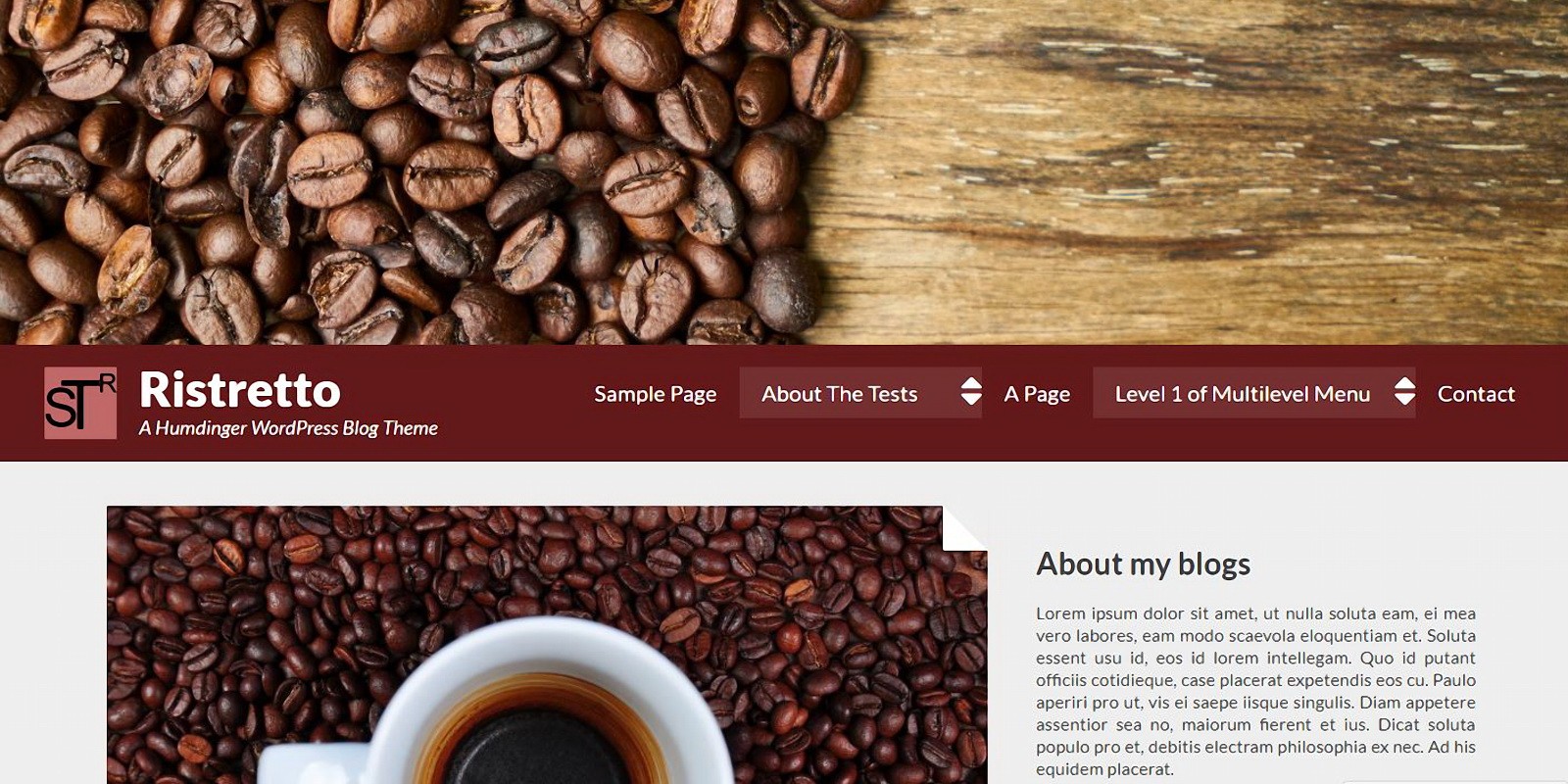
Task: Click the Ristretto site title
Action: pyautogui.click(x=240, y=390)
